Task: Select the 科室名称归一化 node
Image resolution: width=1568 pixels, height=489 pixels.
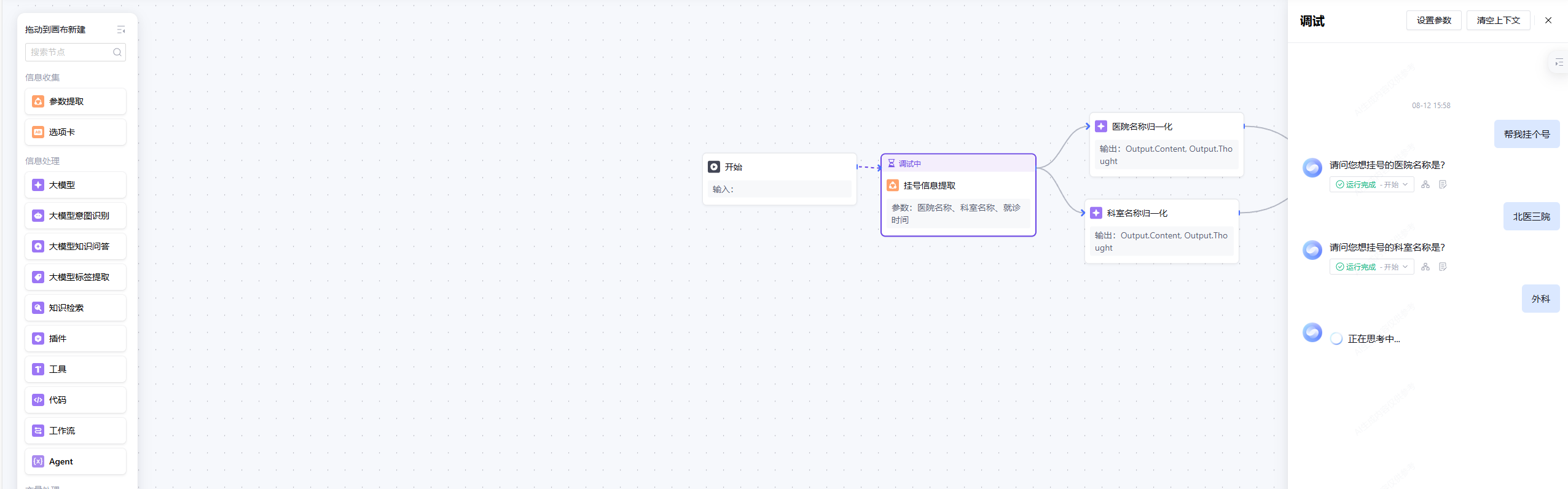Action: (1161, 214)
